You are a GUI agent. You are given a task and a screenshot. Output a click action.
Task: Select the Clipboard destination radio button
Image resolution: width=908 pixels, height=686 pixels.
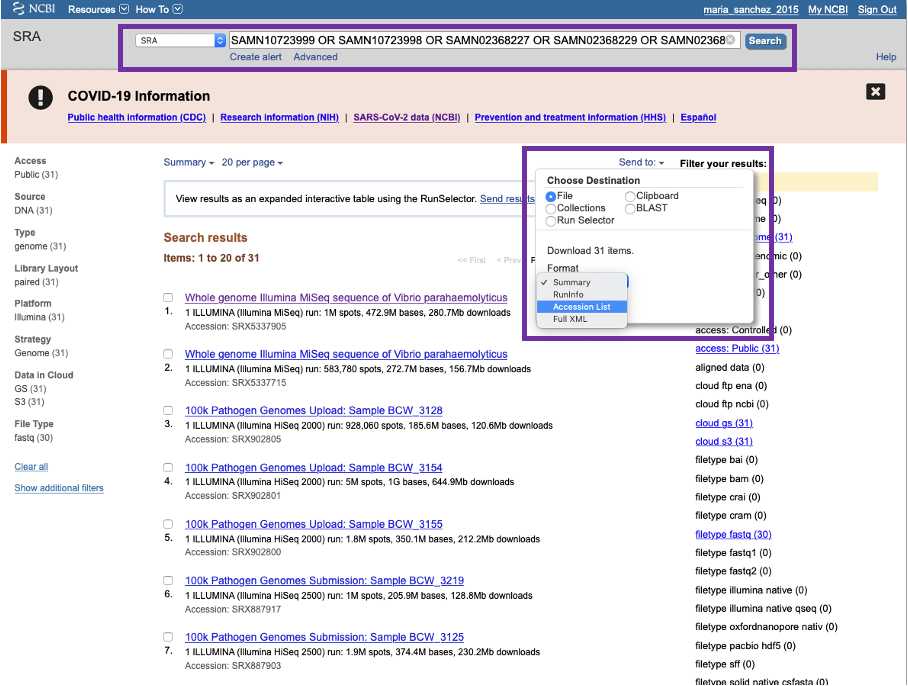[x=630, y=196]
